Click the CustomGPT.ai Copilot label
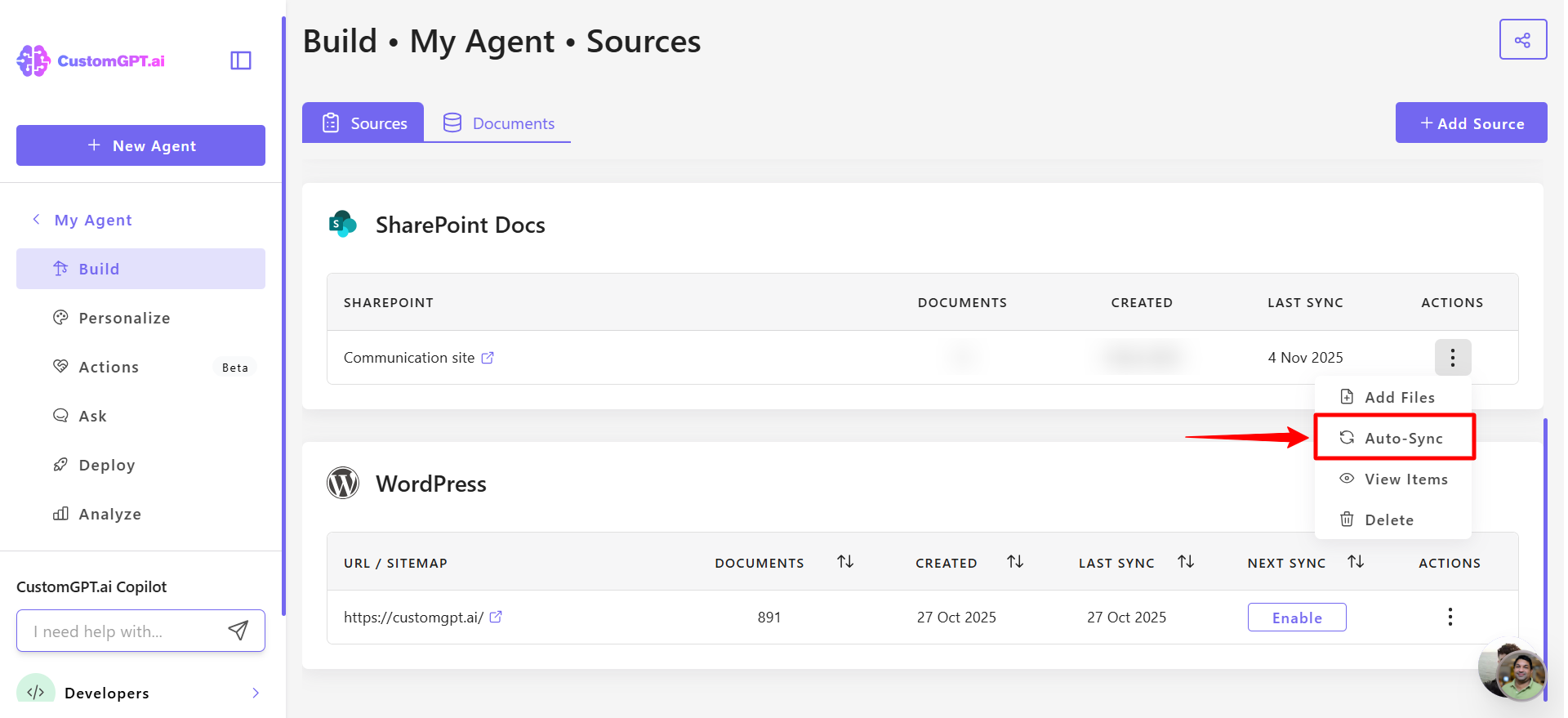The height and width of the screenshot is (718, 1568). click(91, 586)
